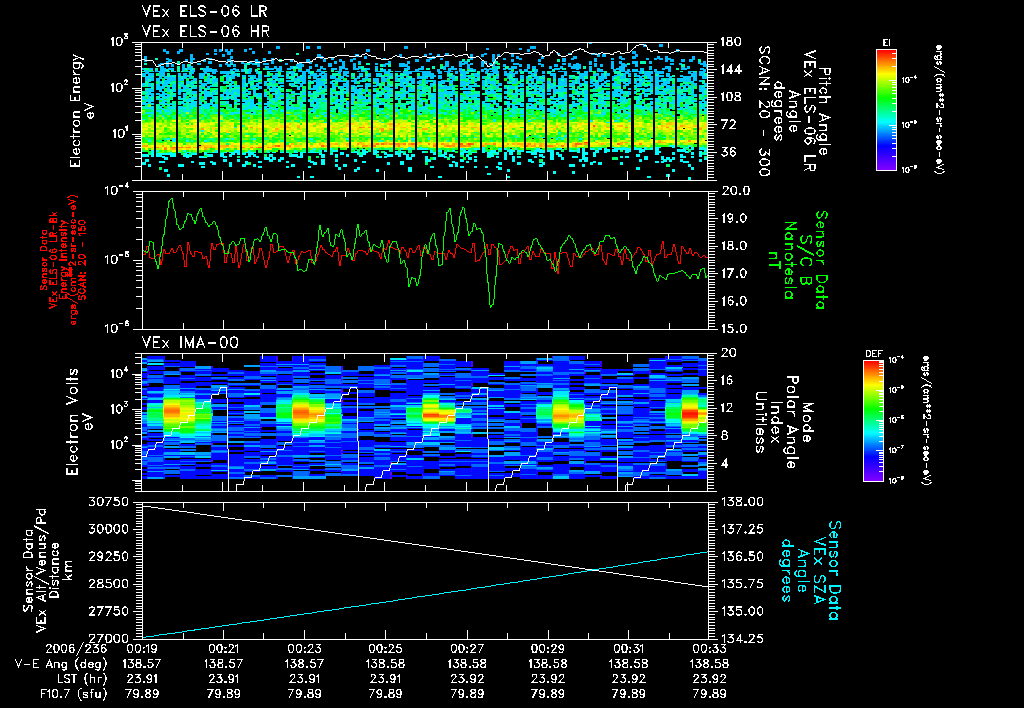The width and height of the screenshot is (1024, 708).
Task: Click the 00:19 time axis start label
Action: click(x=142, y=649)
